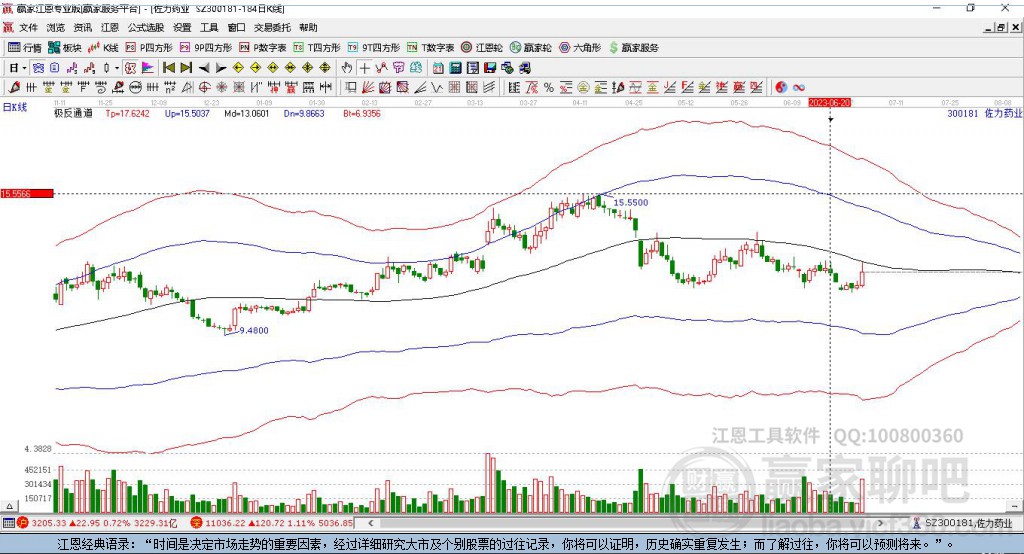1024x554 pixels.
Task: Open the 工具 menu
Action: point(209,27)
